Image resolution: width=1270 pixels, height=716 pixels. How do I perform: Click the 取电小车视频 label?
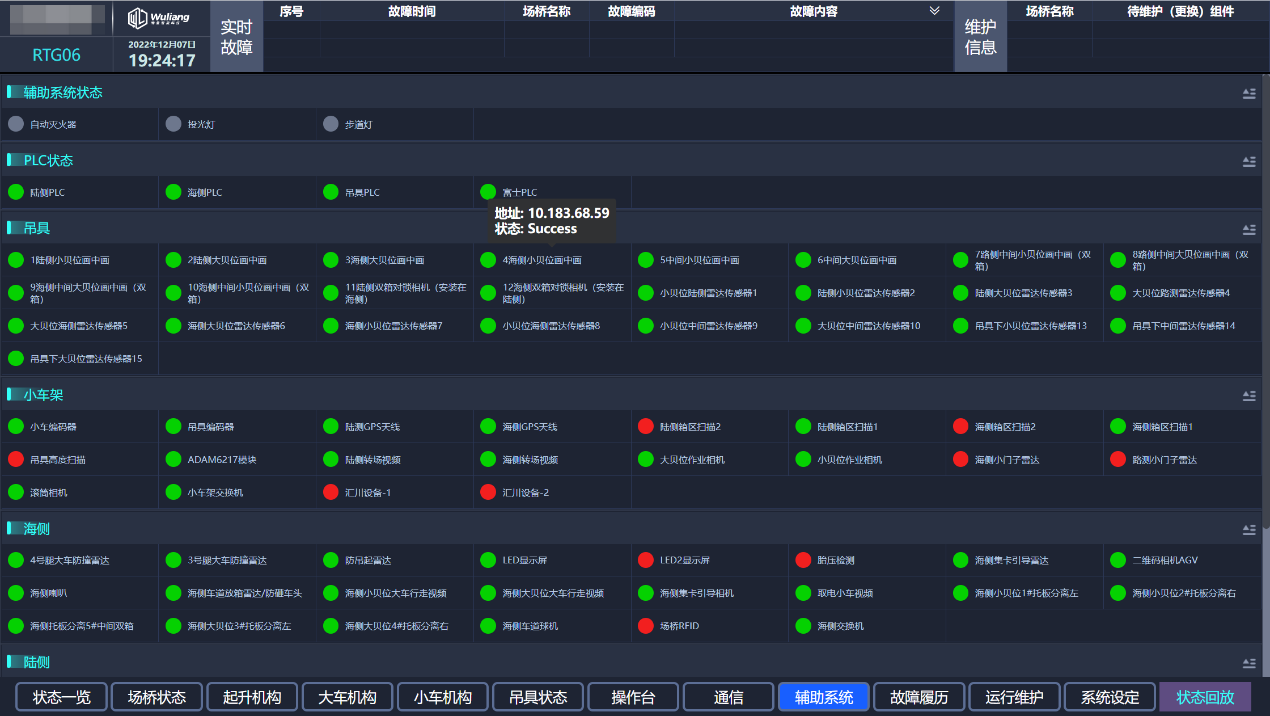click(x=845, y=593)
